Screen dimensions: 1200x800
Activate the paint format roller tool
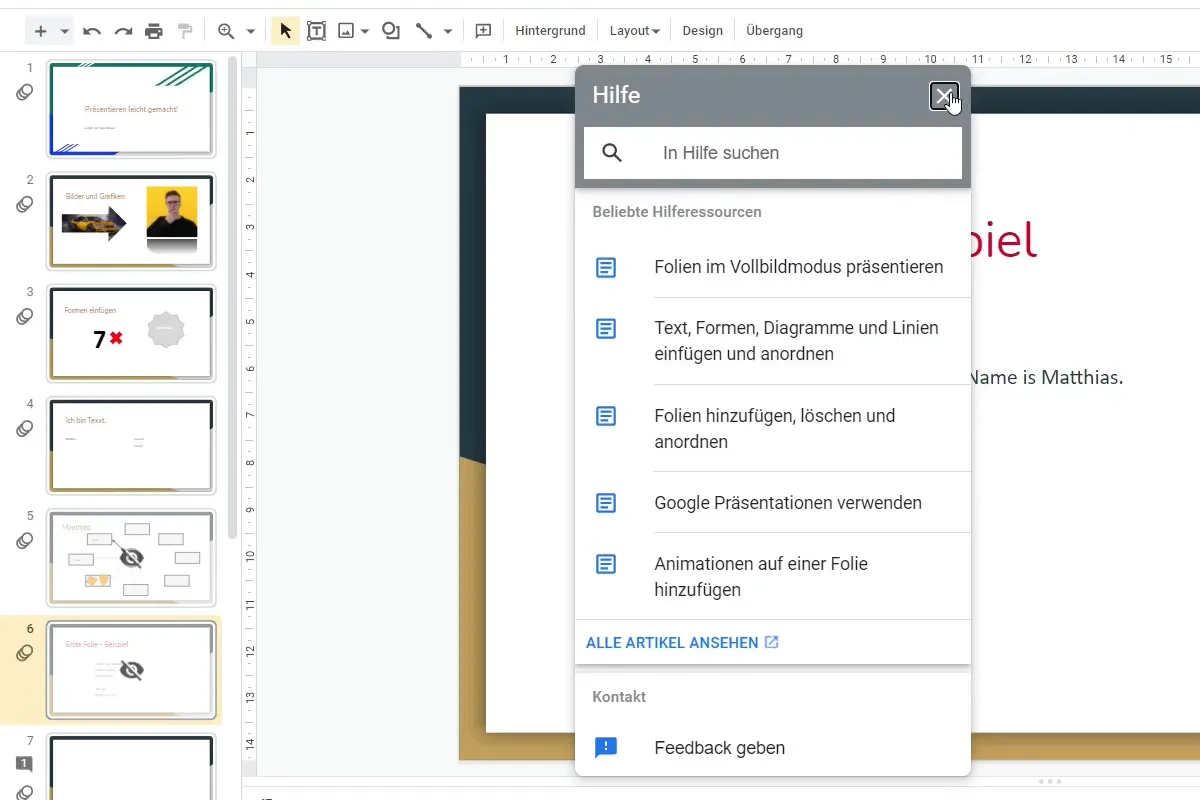point(185,31)
